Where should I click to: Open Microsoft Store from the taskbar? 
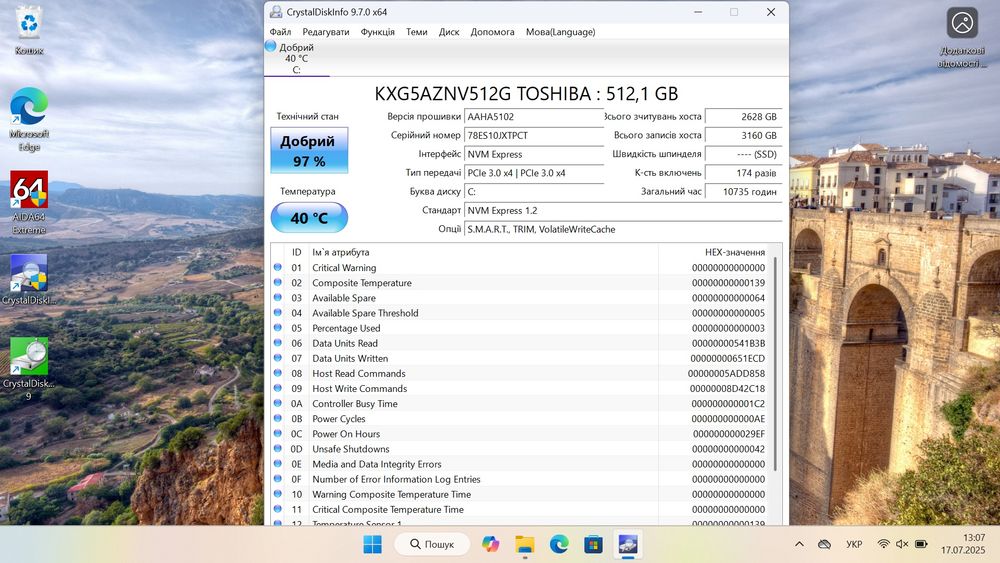593,545
